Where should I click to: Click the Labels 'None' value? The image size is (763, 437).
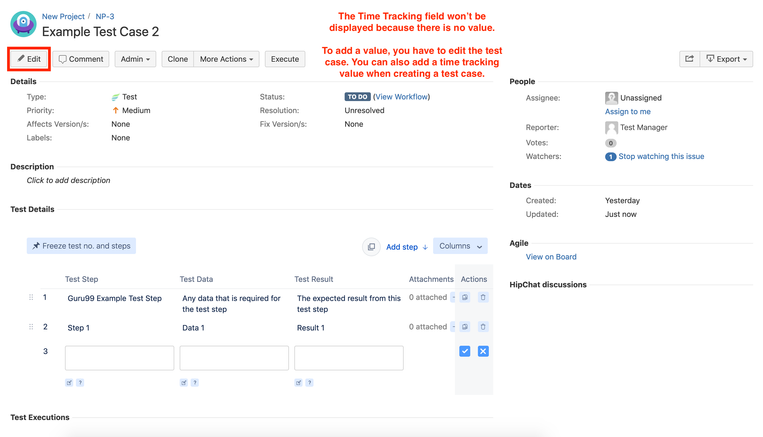(x=121, y=138)
